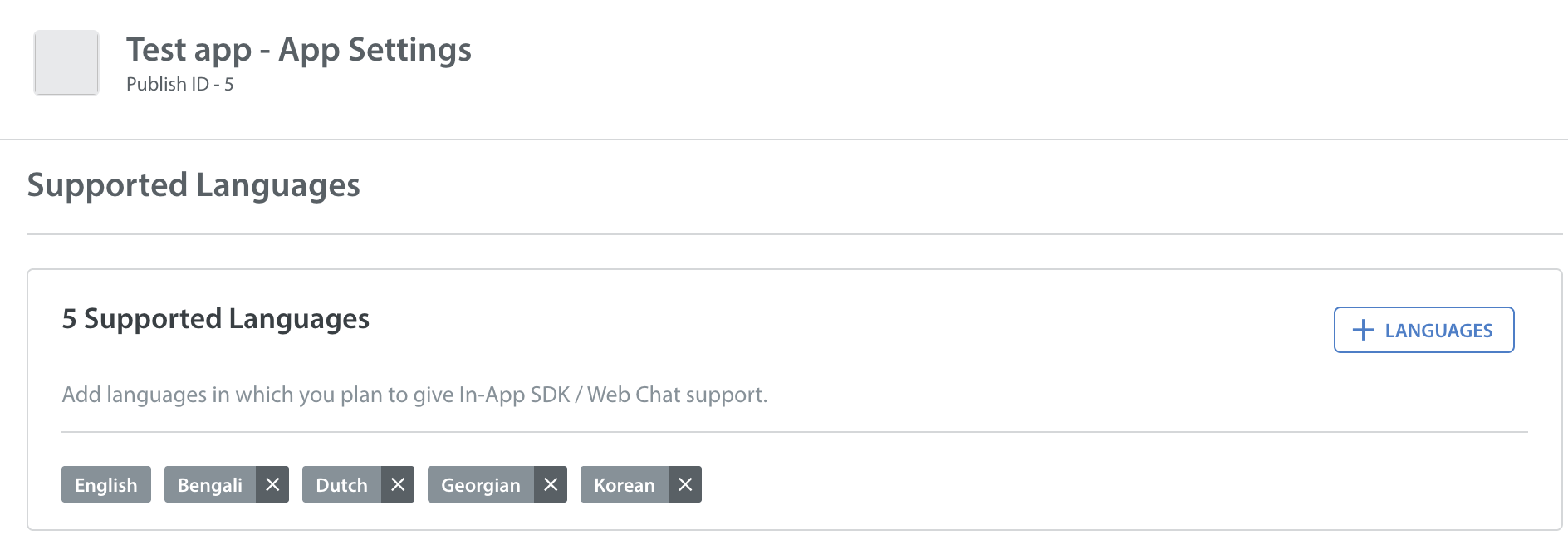Viewport: 1568px width, 535px height.
Task: Remove the Bengali language tag
Action: (272, 484)
